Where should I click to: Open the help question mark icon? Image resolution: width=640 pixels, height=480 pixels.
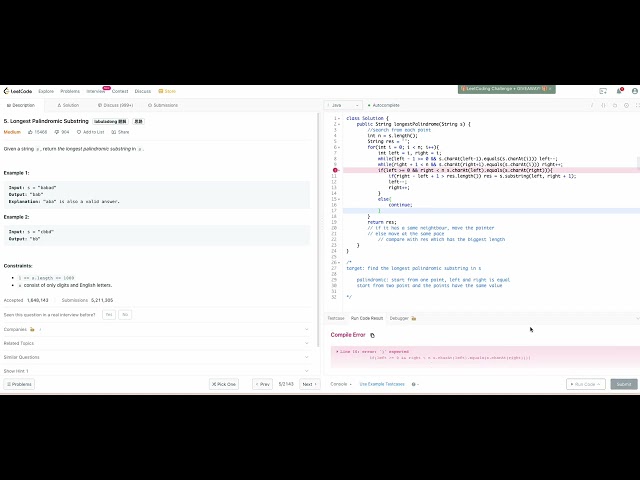pos(415,384)
